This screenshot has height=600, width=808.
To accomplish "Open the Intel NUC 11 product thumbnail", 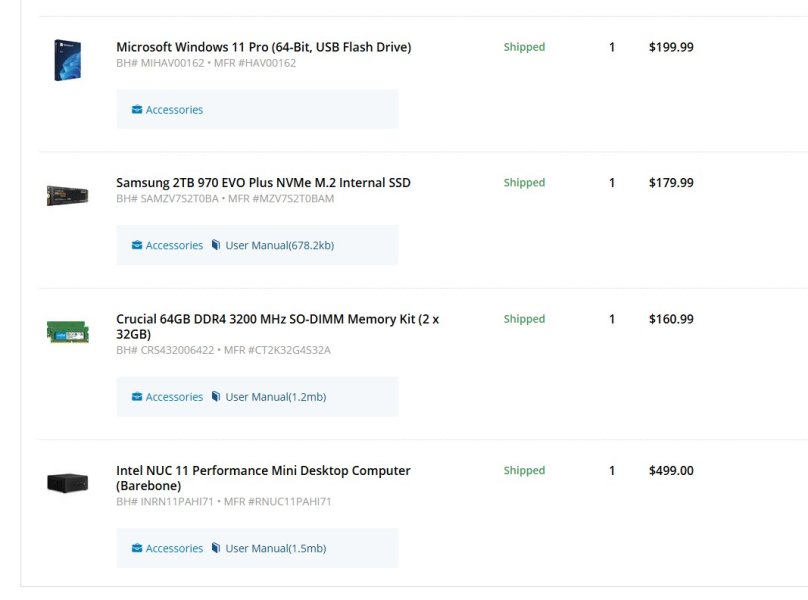I will [x=68, y=483].
